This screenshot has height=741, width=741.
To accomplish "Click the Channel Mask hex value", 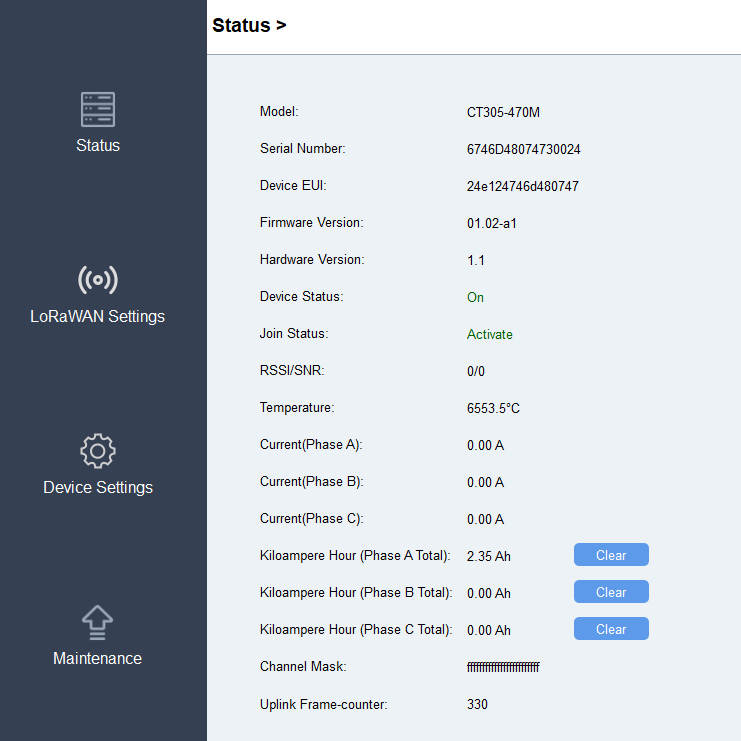I will pyautogui.click(x=503, y=668).
